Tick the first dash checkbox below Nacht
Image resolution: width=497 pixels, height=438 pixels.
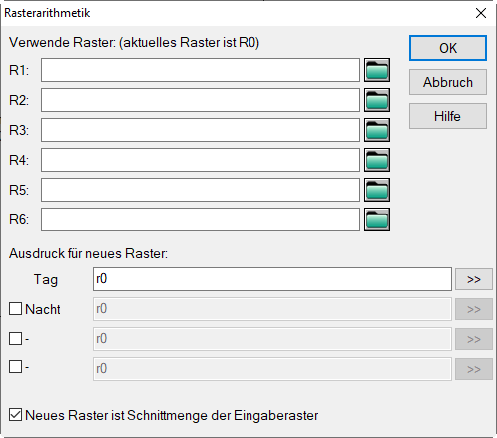[x=15, y=338]
